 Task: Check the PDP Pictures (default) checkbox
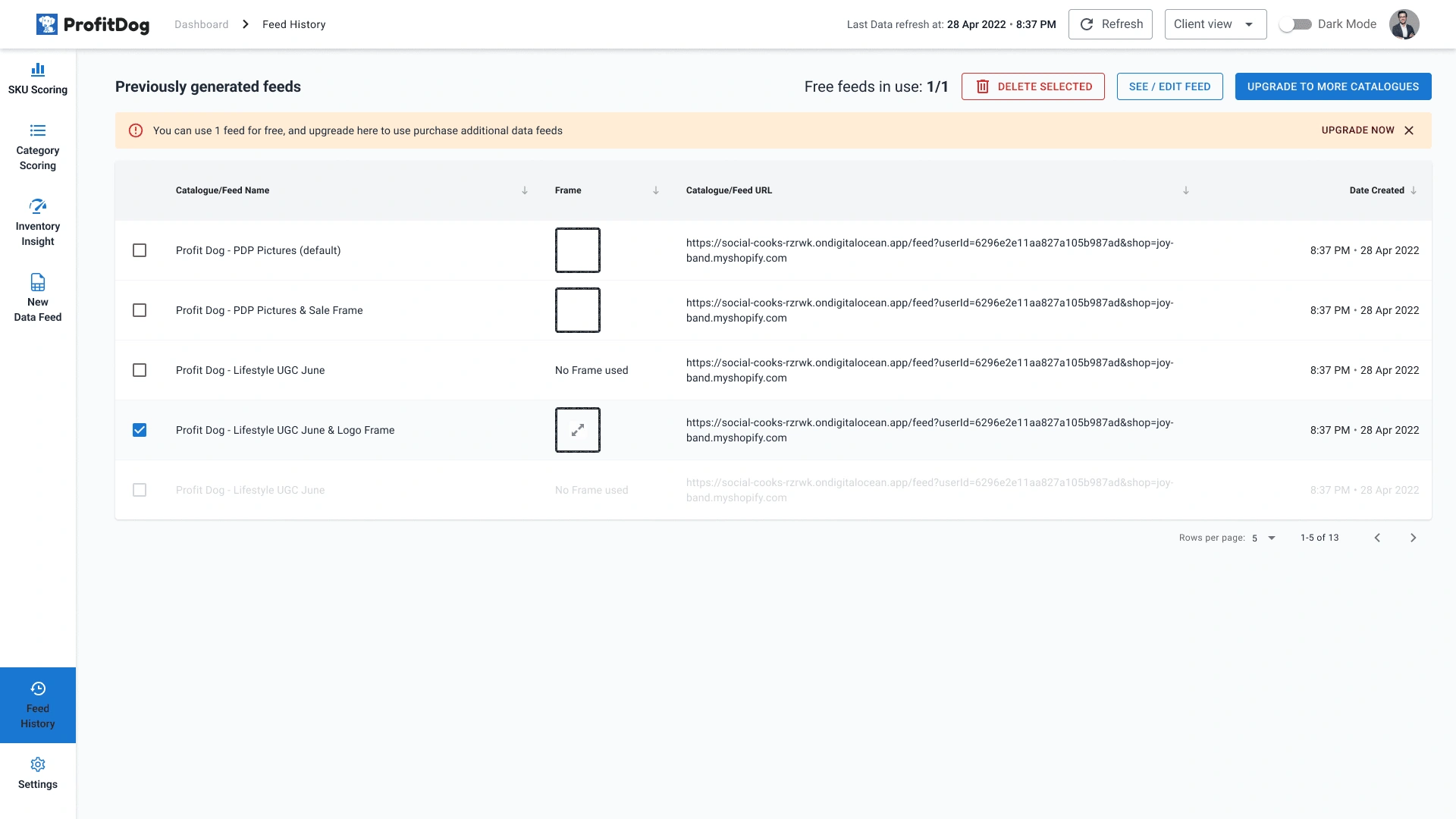(140, 250)
